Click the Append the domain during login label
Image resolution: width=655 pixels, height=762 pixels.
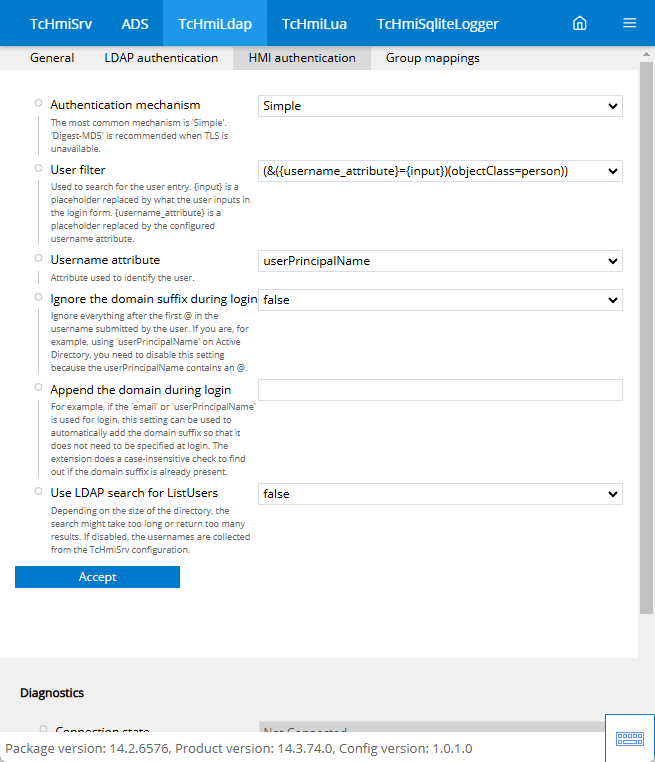coord(141,390)
